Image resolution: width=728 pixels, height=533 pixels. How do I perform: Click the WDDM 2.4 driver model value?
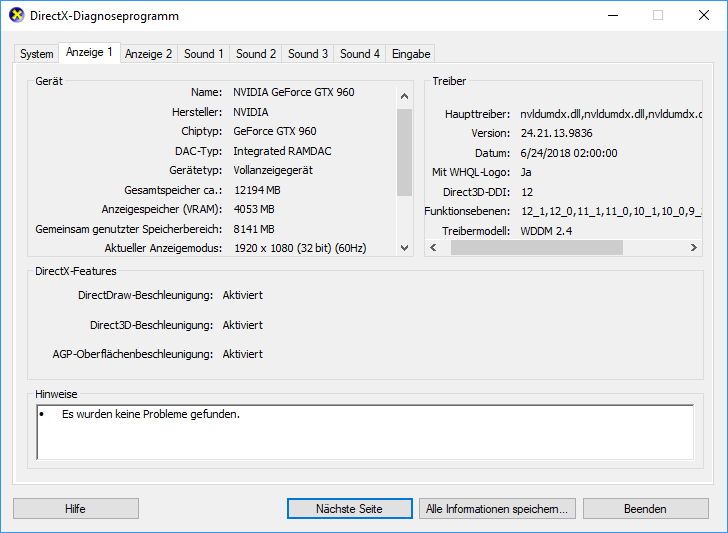coord(546,231)
